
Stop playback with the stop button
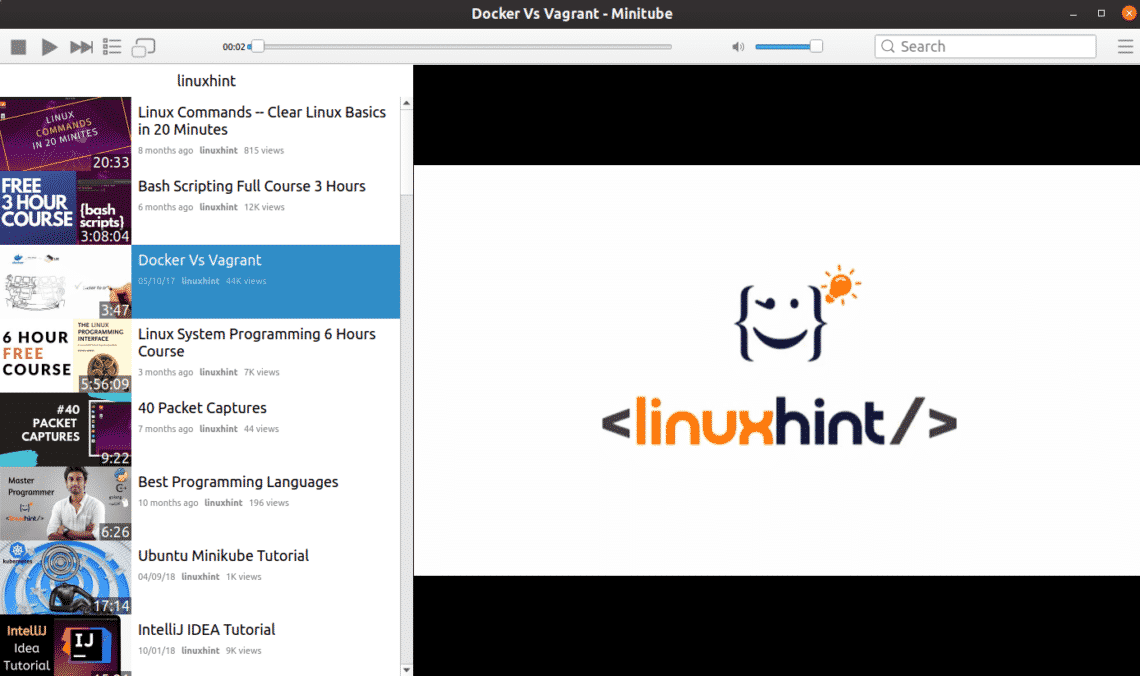[18, 47]
